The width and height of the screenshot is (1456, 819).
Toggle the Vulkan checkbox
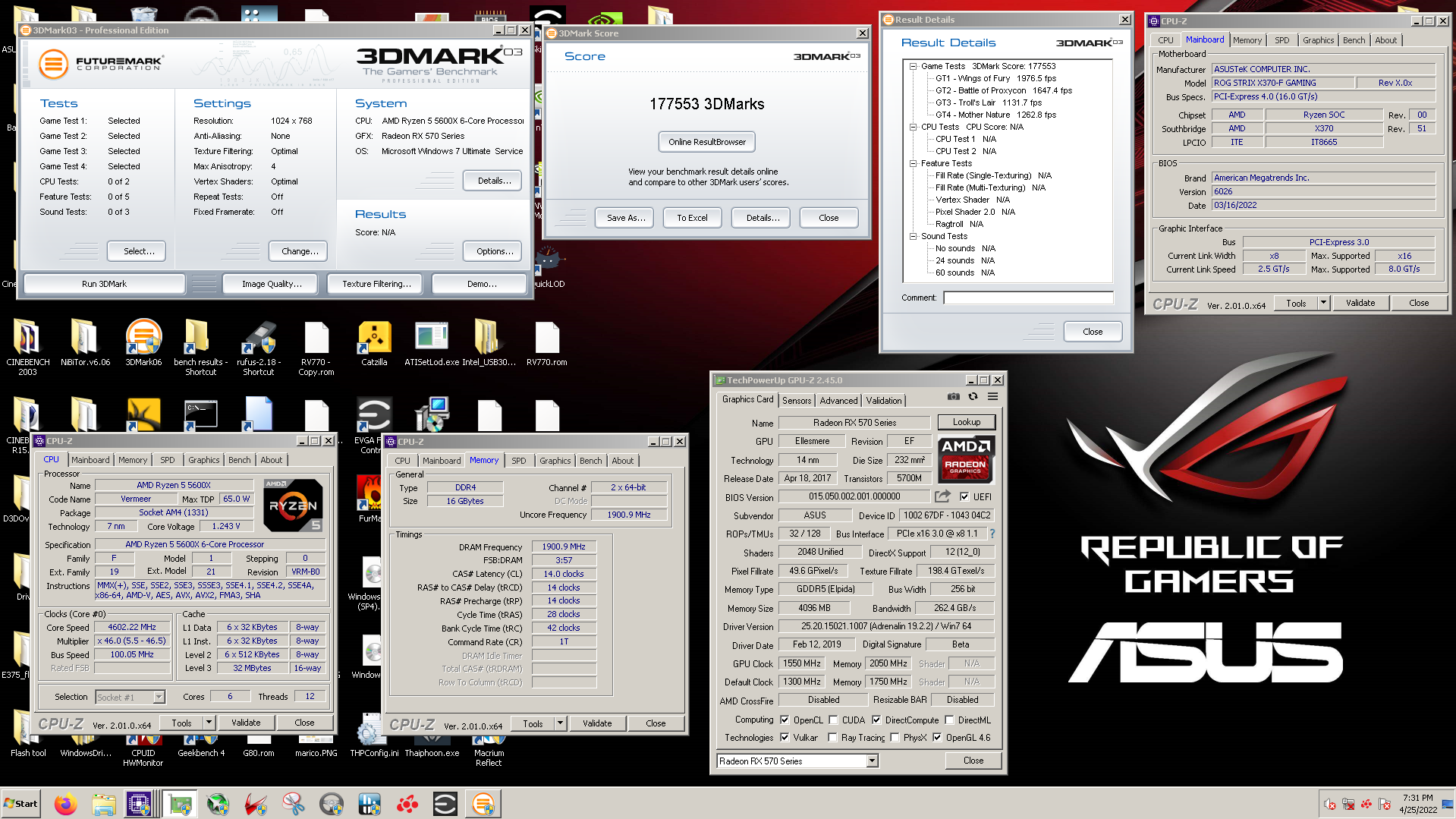pos(785,737)
